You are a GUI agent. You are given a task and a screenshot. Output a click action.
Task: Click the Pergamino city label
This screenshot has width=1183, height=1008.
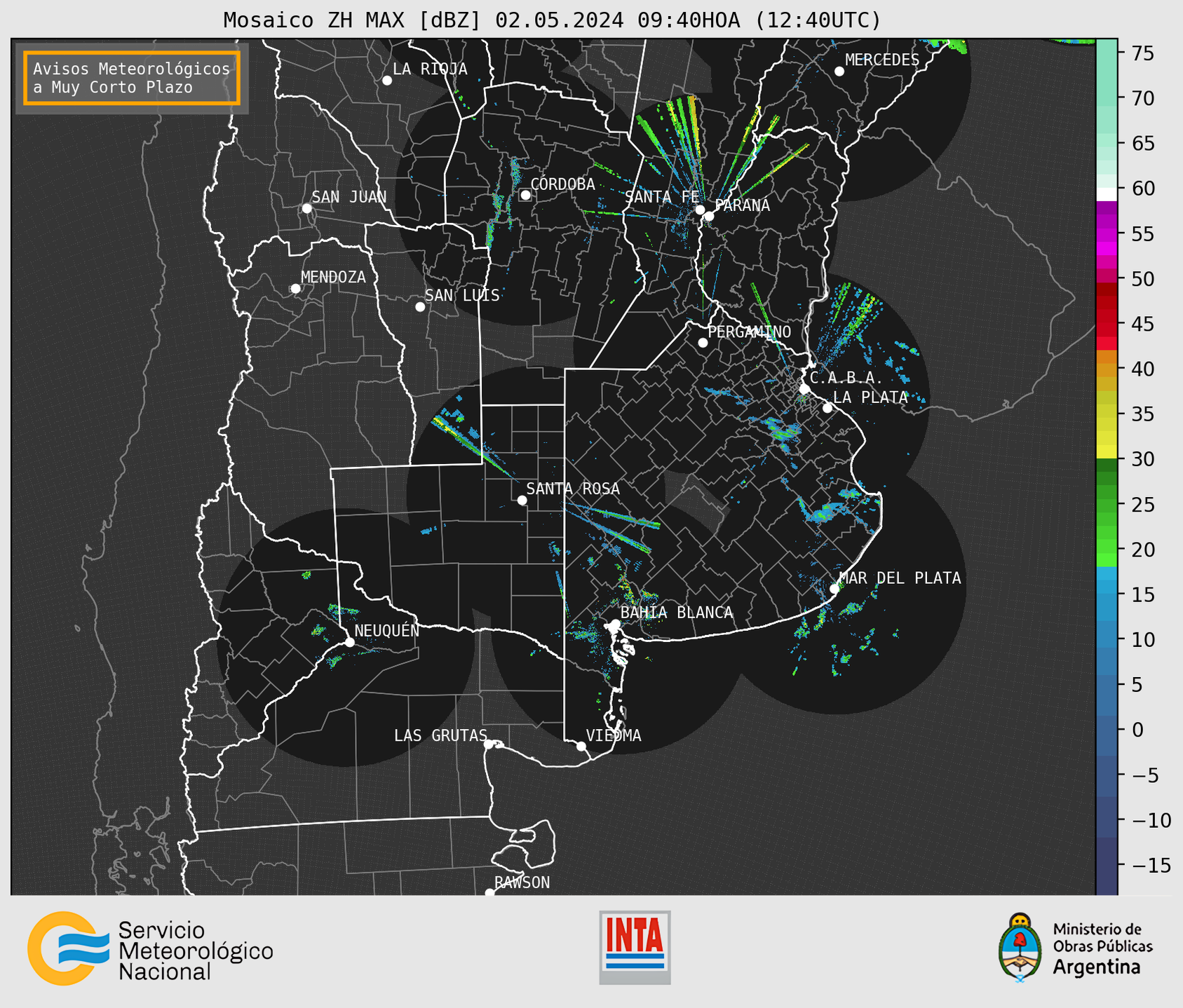point(749,332)
